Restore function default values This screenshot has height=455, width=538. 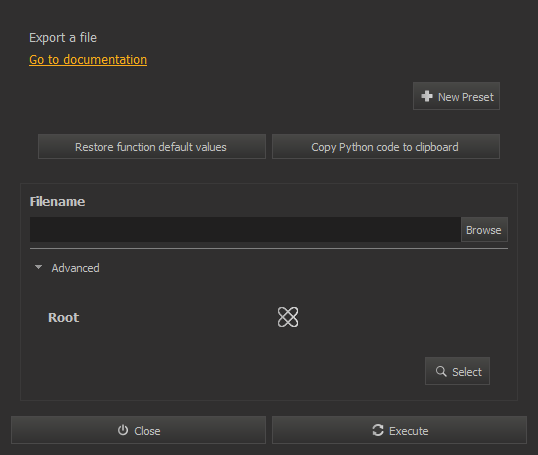[152, 147]
